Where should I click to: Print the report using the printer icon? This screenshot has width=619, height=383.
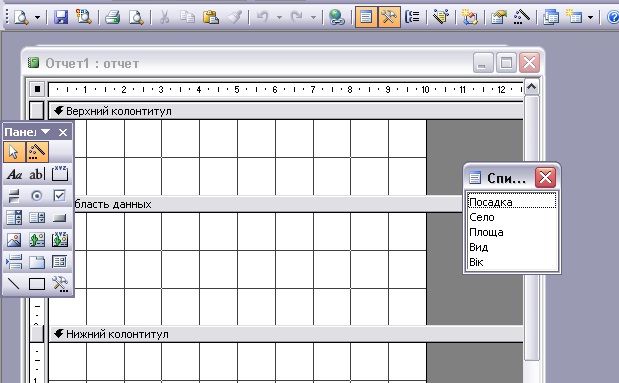113,17
